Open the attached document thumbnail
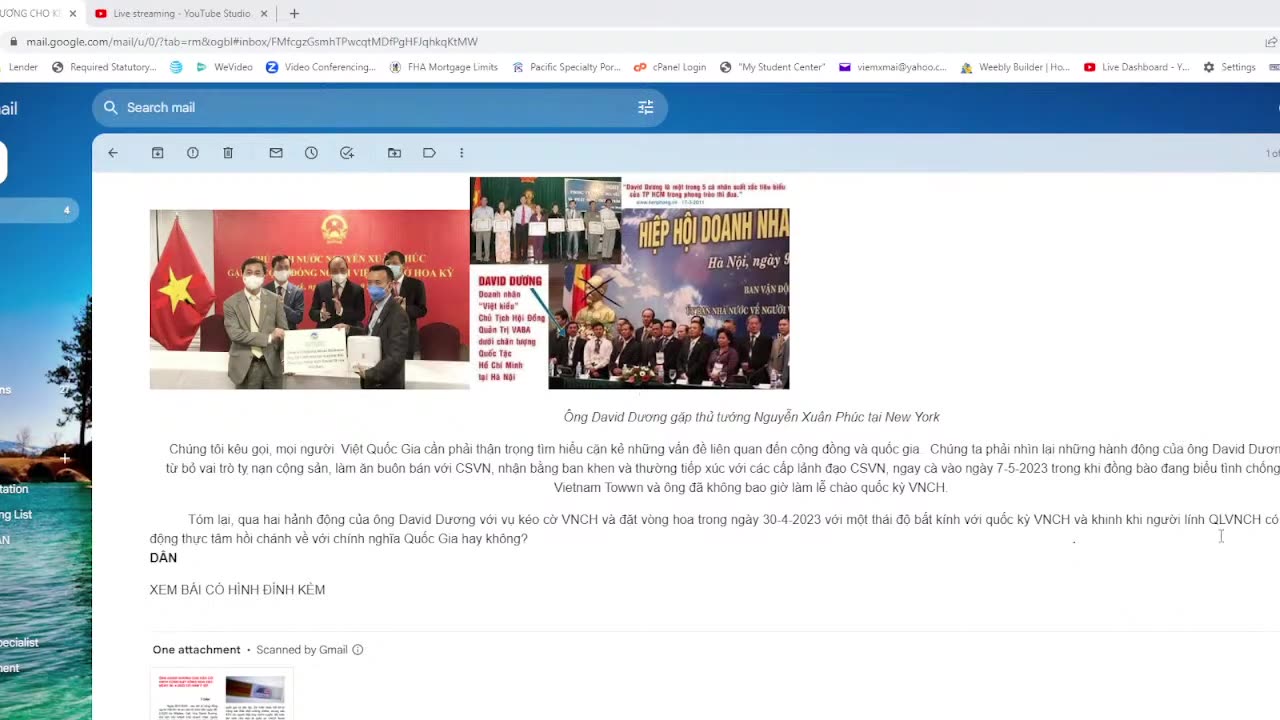 point(221,695)
